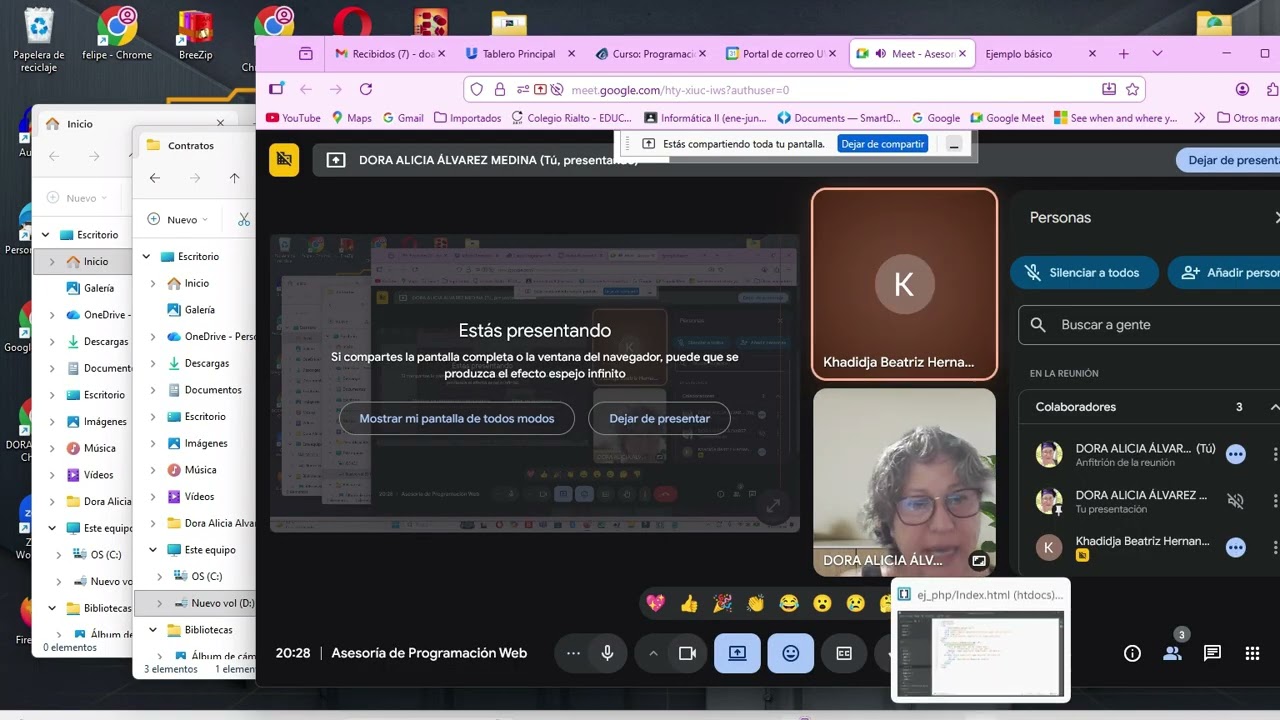This screenshot has height=720, width=1280.
Task: Toggle the camera button in Meet
Action: point(687,653)
